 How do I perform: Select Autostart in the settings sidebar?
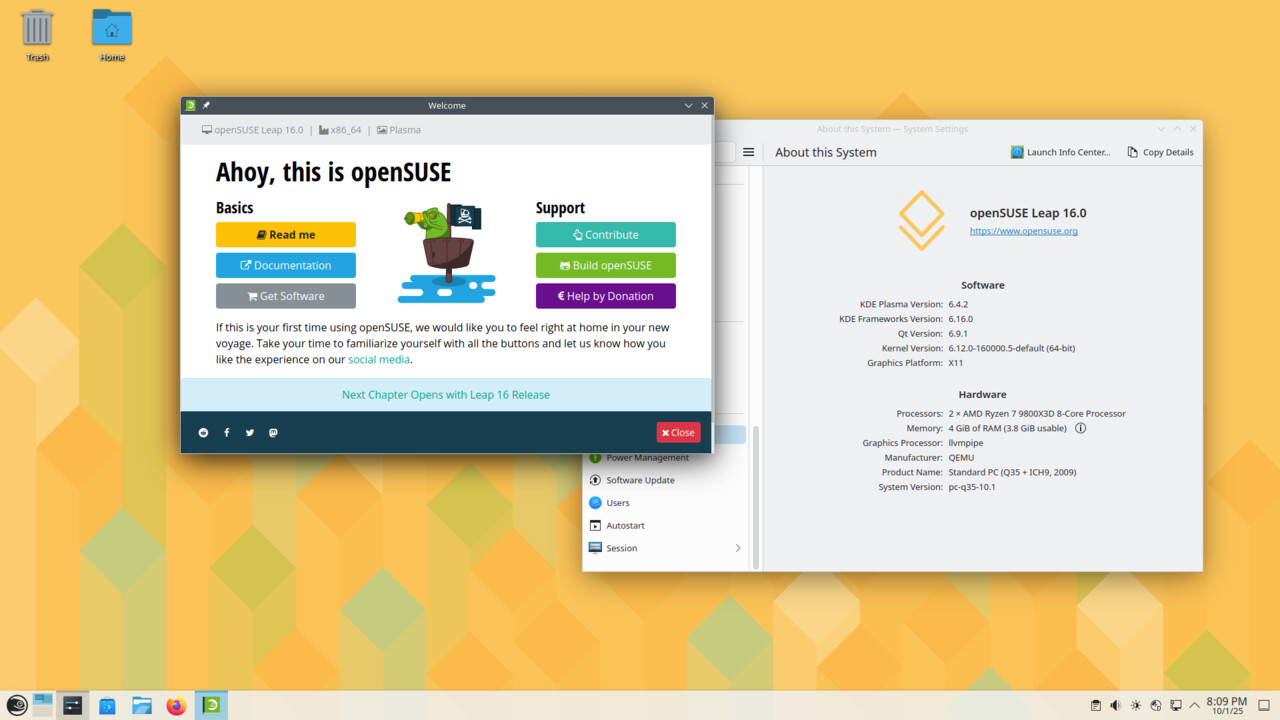click(x=625, y=525)
